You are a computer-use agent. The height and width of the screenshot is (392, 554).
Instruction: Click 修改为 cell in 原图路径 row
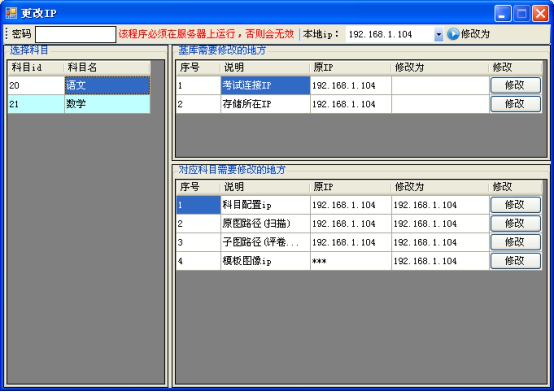[x=440, y=223]
